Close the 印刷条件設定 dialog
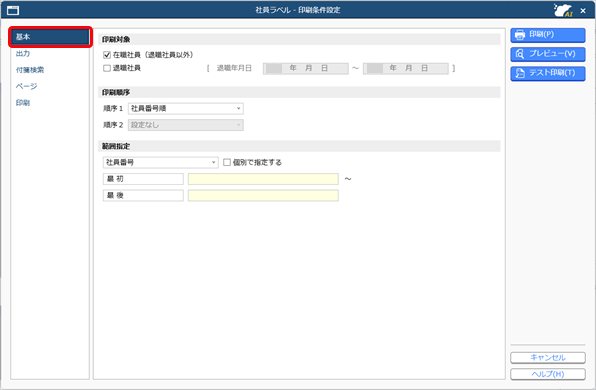The height and width of the screenshot is (390, 596). click(583, 11)
